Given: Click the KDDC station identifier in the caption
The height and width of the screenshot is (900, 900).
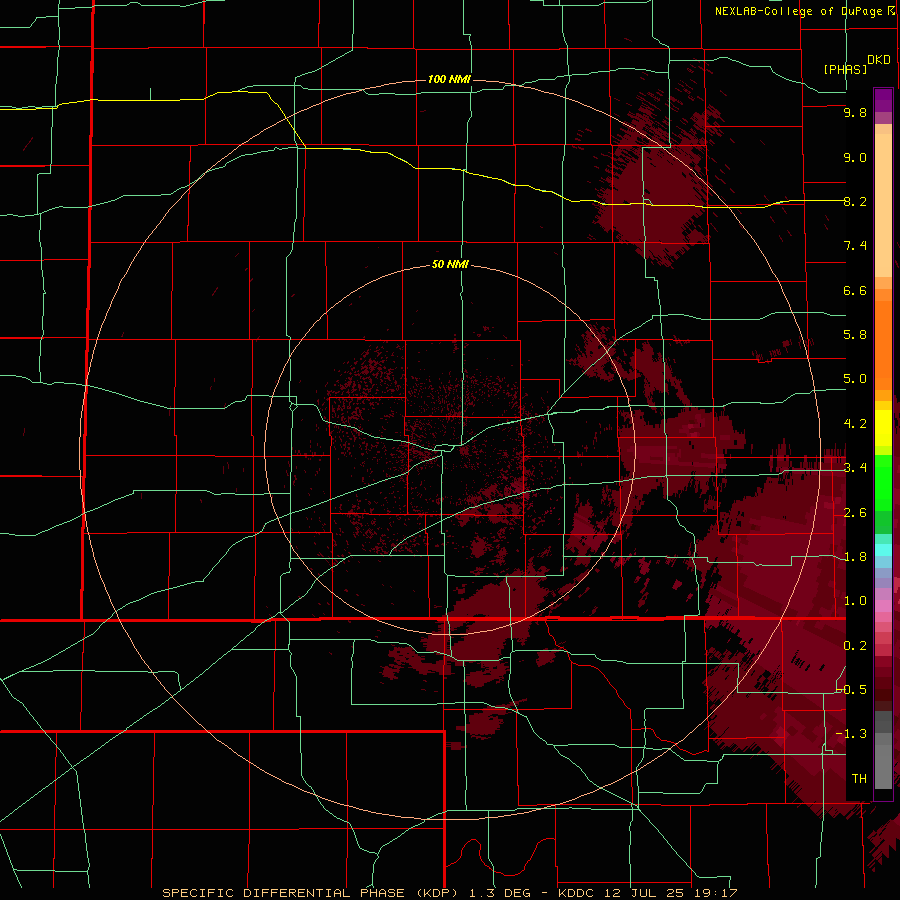Looking at the screenshot, I should 576,893.
